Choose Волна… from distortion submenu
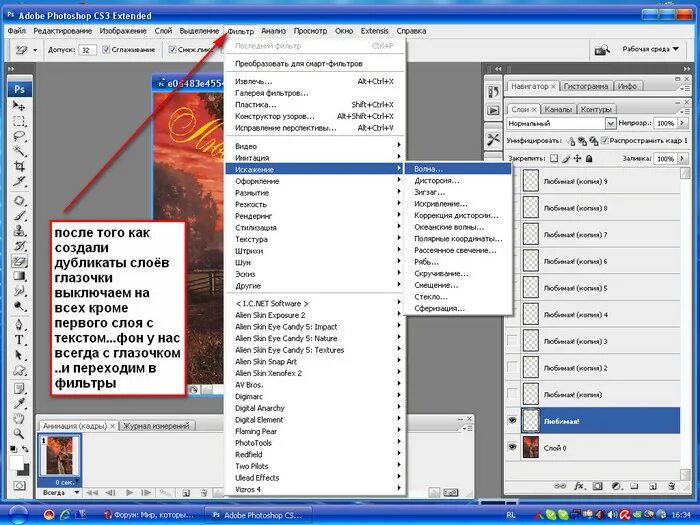 pos(458,169)
